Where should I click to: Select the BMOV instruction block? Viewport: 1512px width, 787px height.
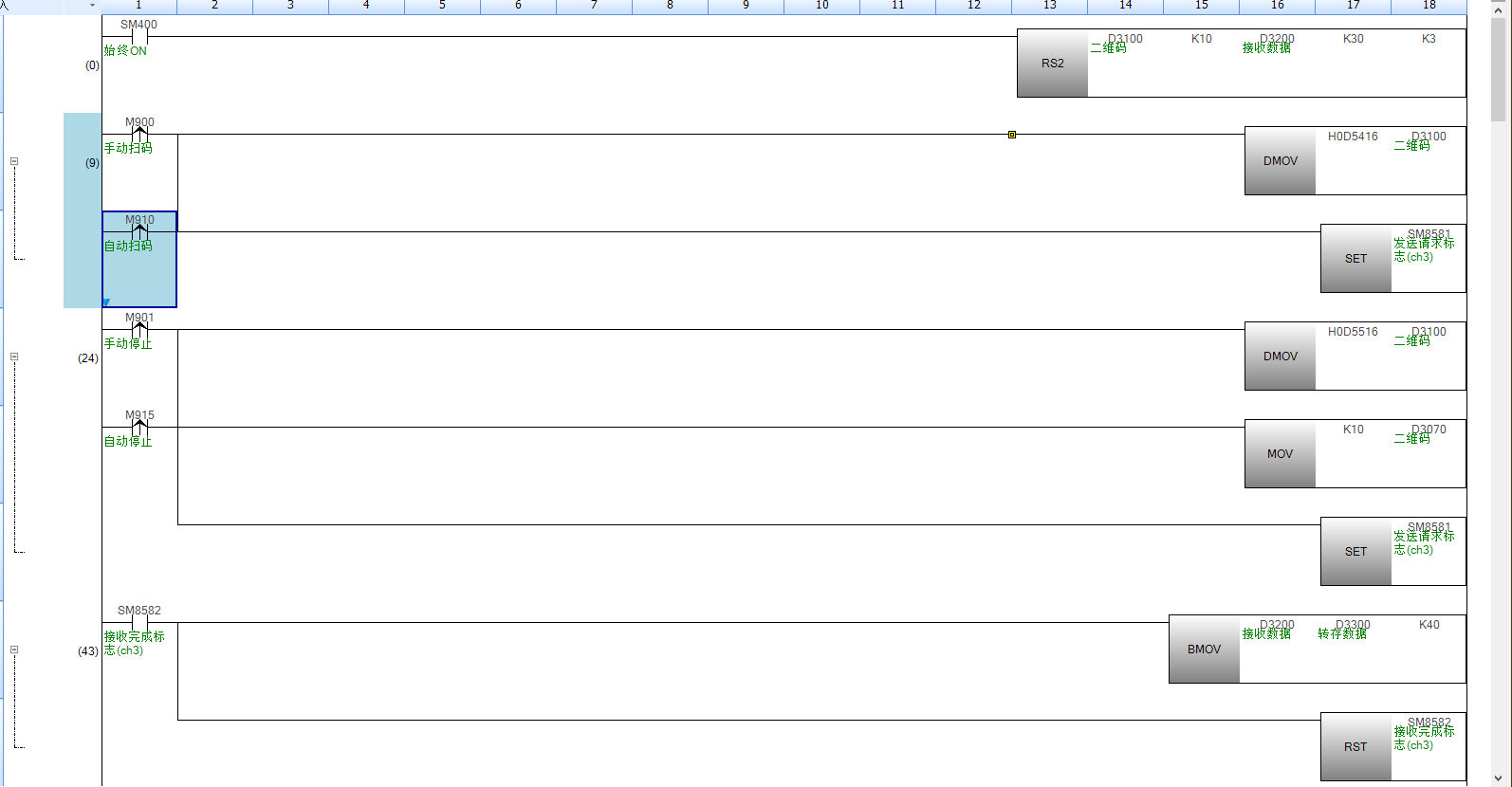coord(1204,650)
